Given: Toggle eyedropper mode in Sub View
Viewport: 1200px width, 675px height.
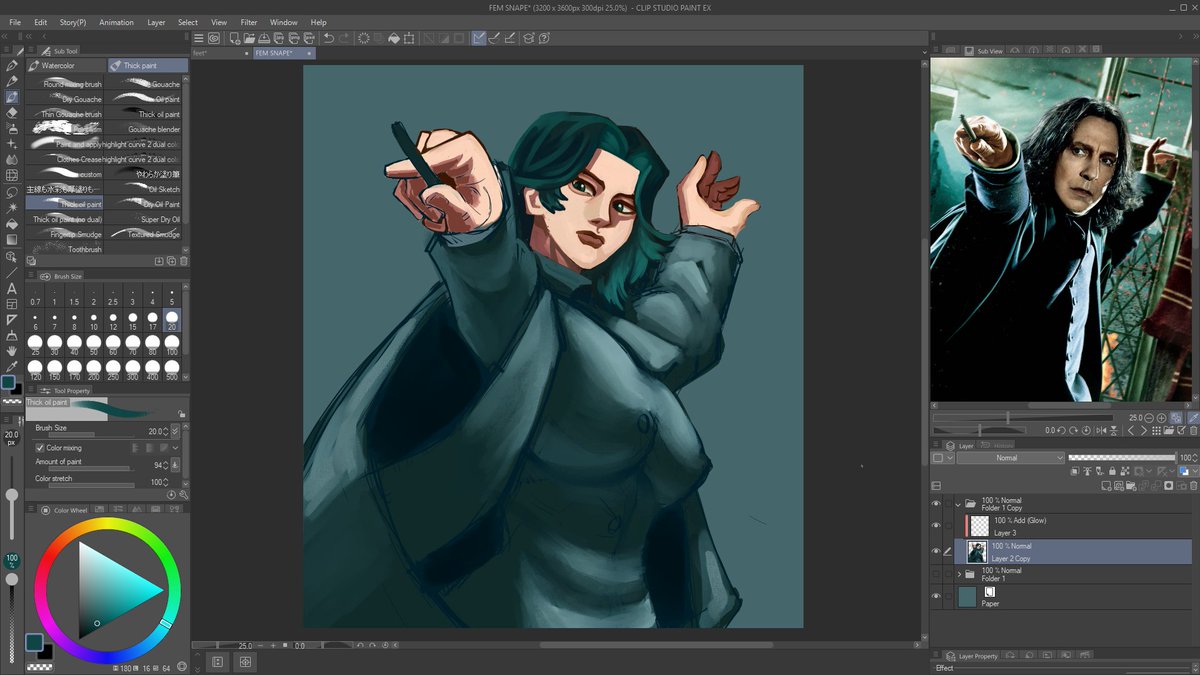Looking at the screenshot, I should 1193,418.
